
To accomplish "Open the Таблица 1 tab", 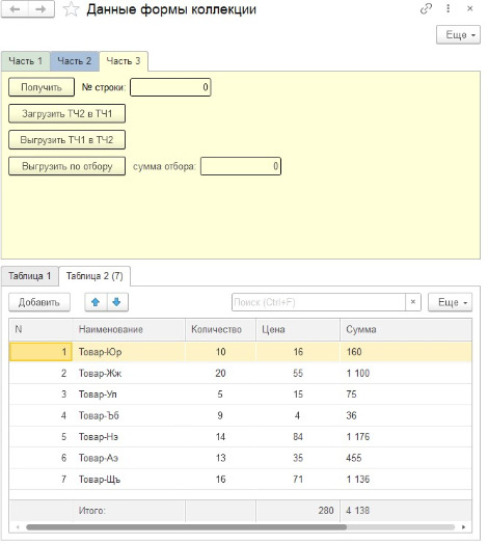I will pos(30,276).
